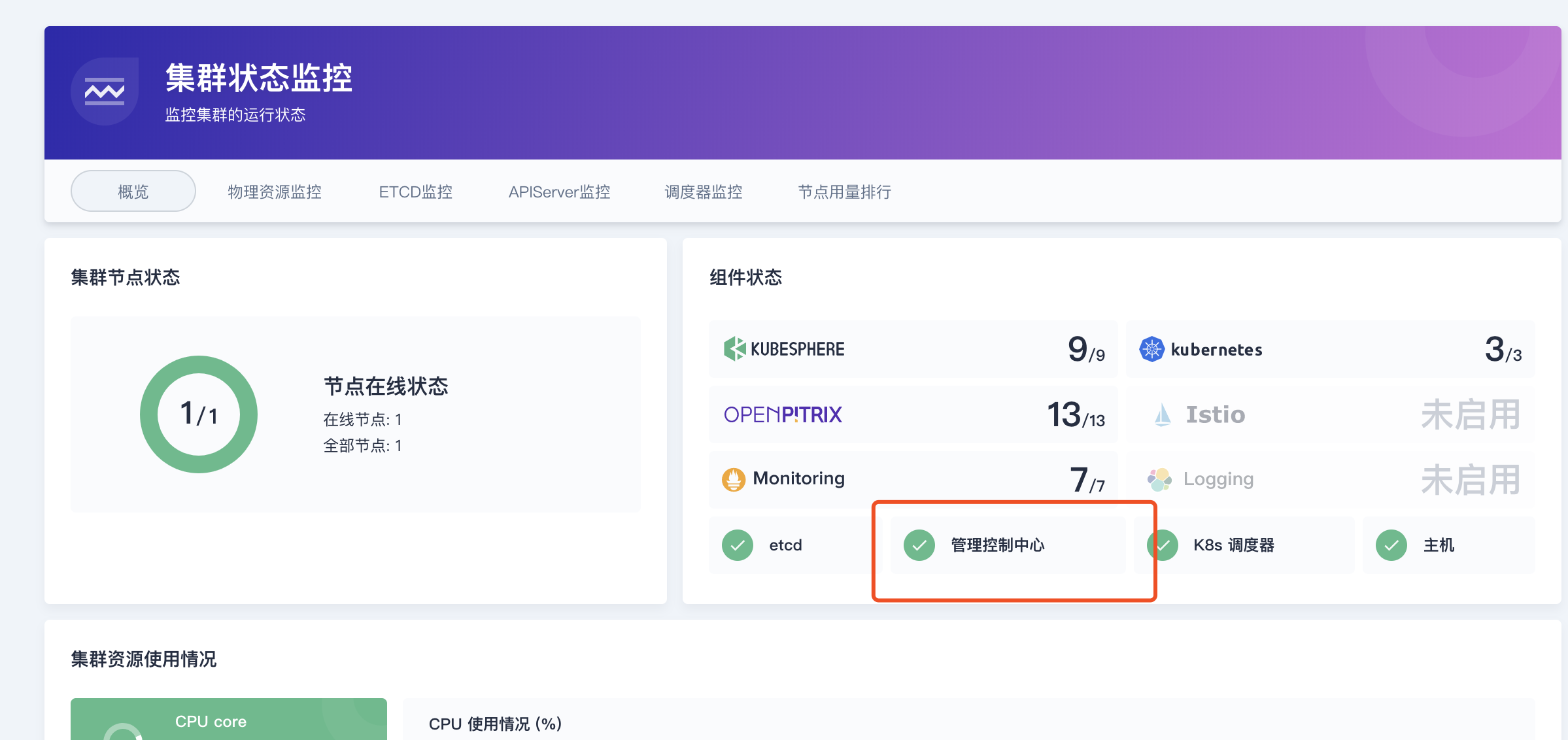Image resolution: width=1568 pixels, height=740 pixels.
Task: Click the Logging colorful icon
Action: click(1159, 479)
